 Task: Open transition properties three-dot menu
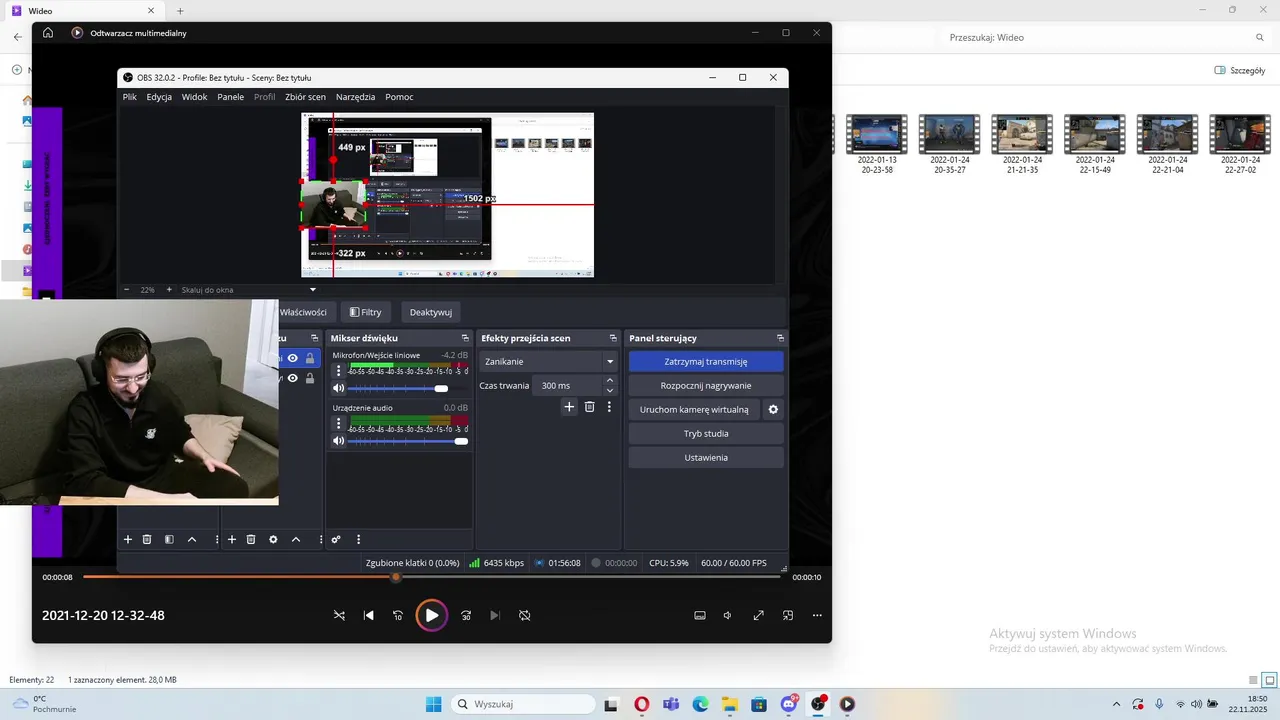[x=609, y=407]
